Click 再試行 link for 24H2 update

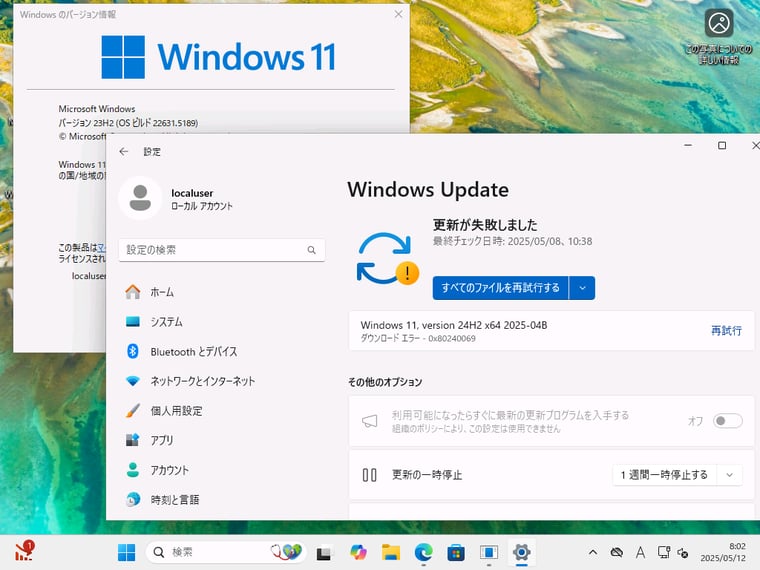pyautogui.click(x=726, y=331)
